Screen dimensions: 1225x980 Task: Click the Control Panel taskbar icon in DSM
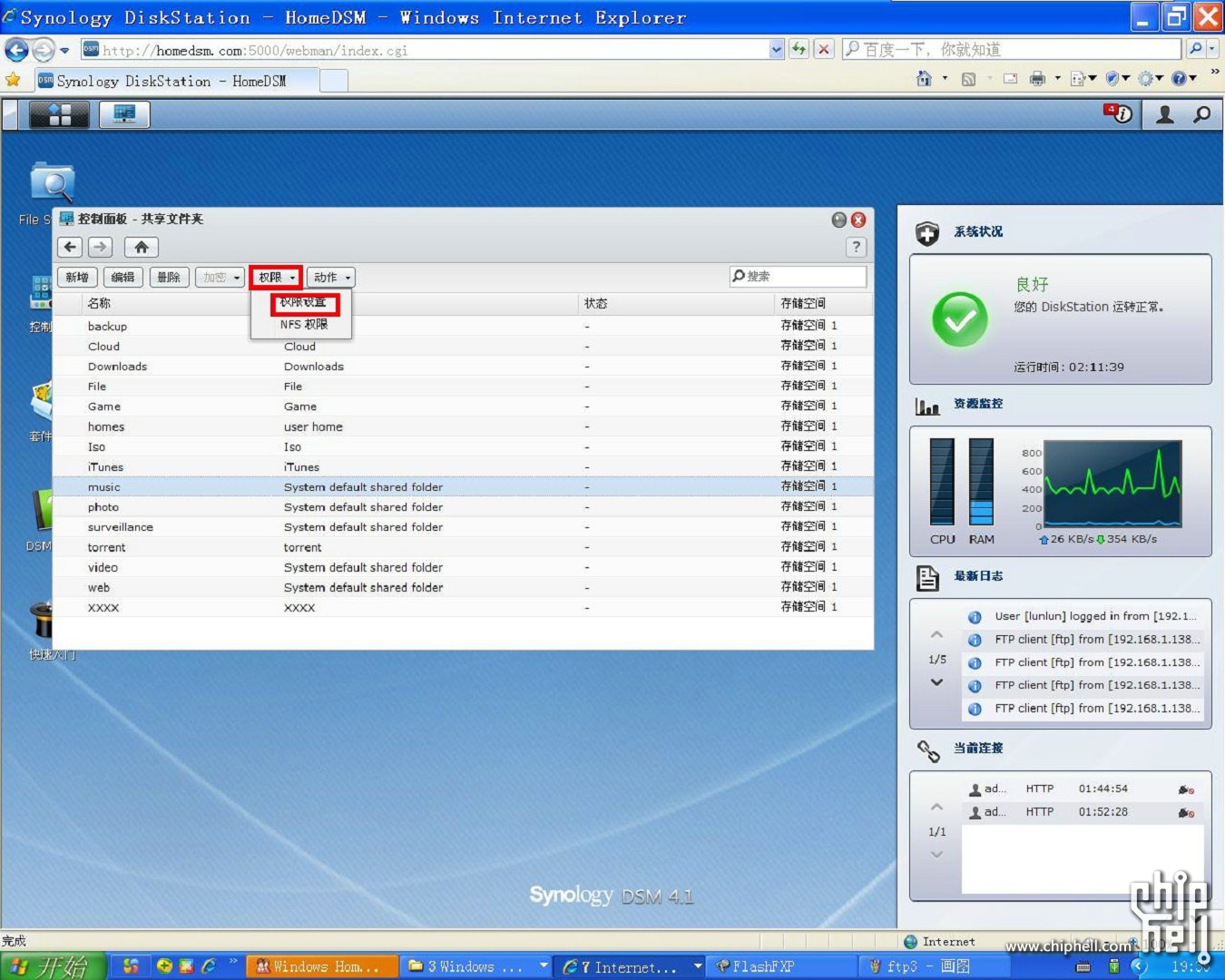[124, 114]
